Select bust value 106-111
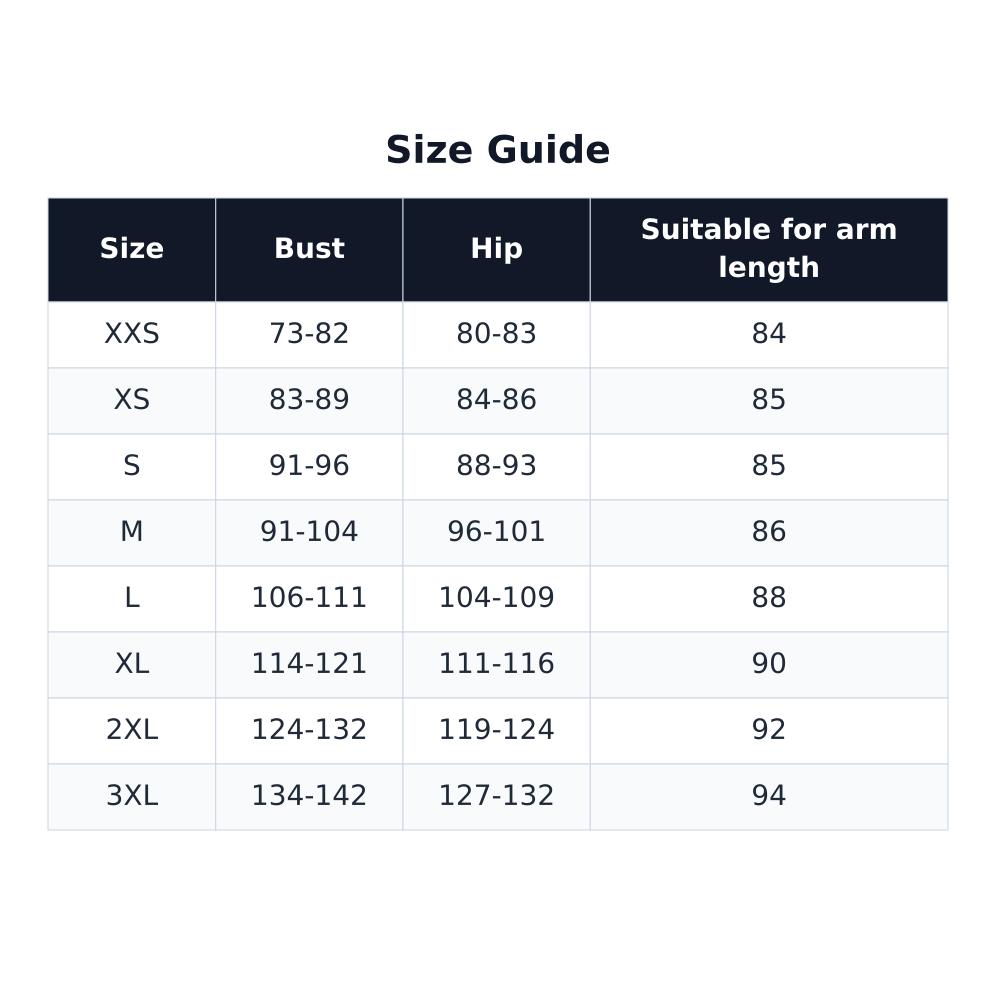This screenshot has width=996, height=996. (309, 598)
